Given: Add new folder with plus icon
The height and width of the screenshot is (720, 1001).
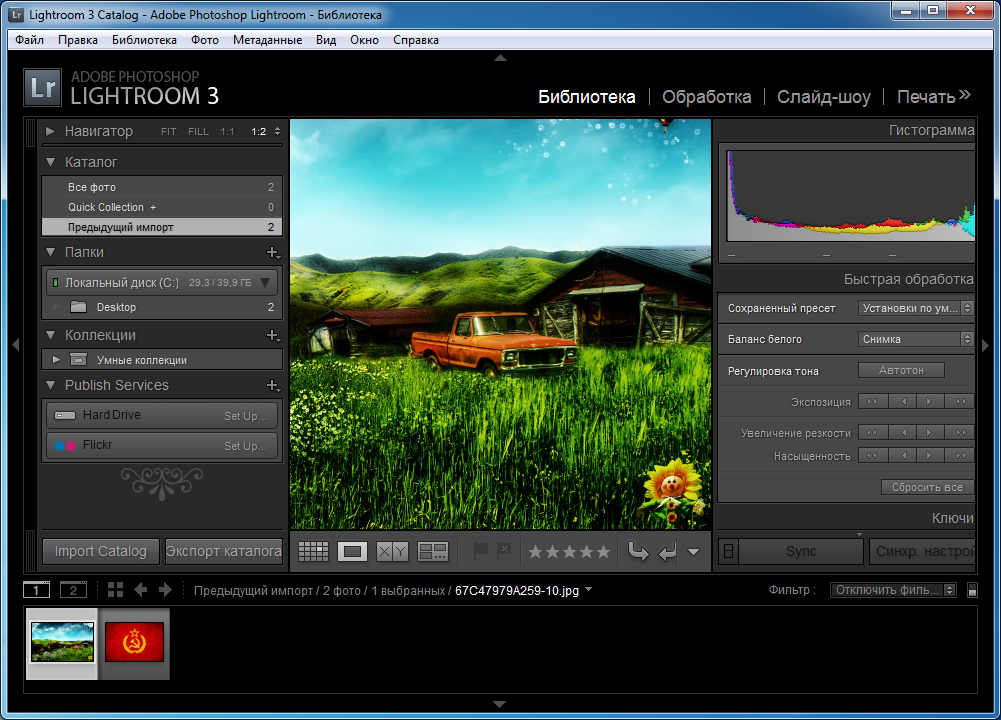Looking at the screenshot, I should point(273,253).
